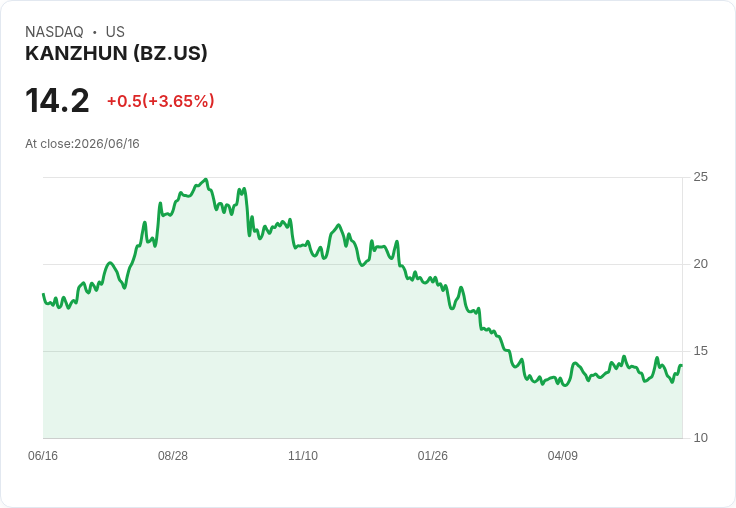Click the highest peak of the price line

coord(206,179)
